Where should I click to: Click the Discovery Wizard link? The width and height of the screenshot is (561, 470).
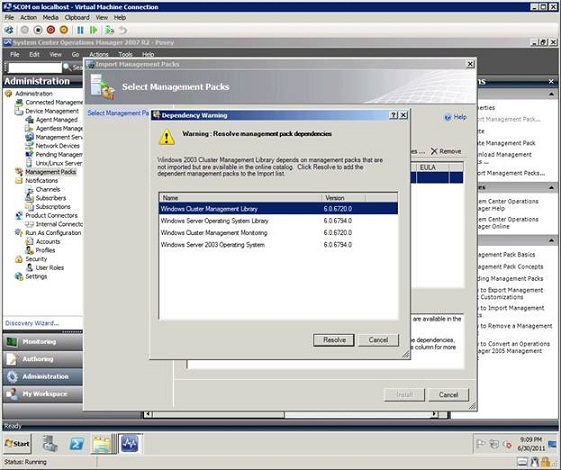(x=32, y=323)
